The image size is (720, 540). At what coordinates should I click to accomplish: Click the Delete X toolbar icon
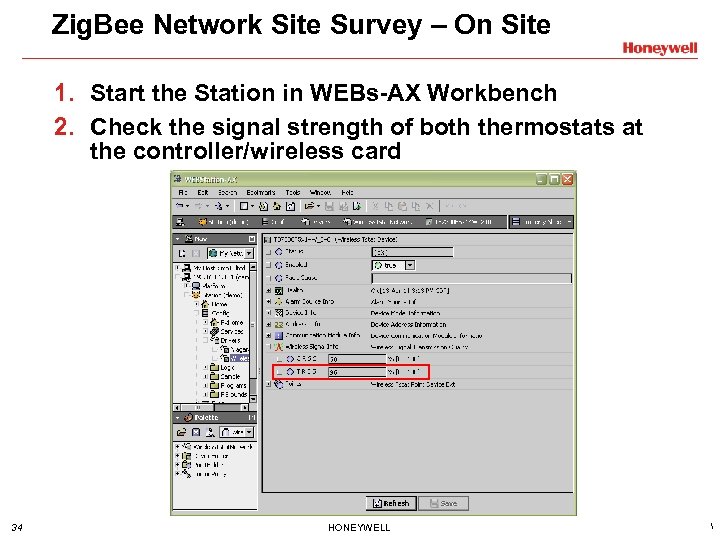[429, 206]
